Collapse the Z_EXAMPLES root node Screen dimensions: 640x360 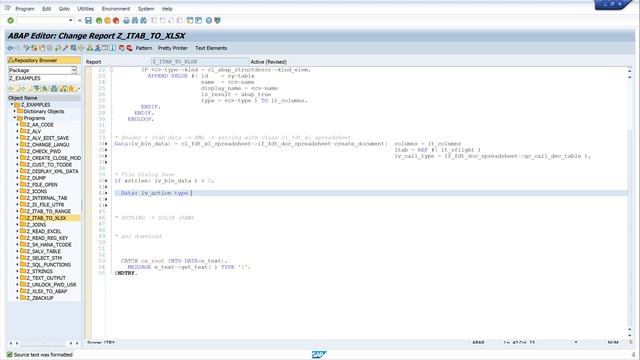pos(12,104)
